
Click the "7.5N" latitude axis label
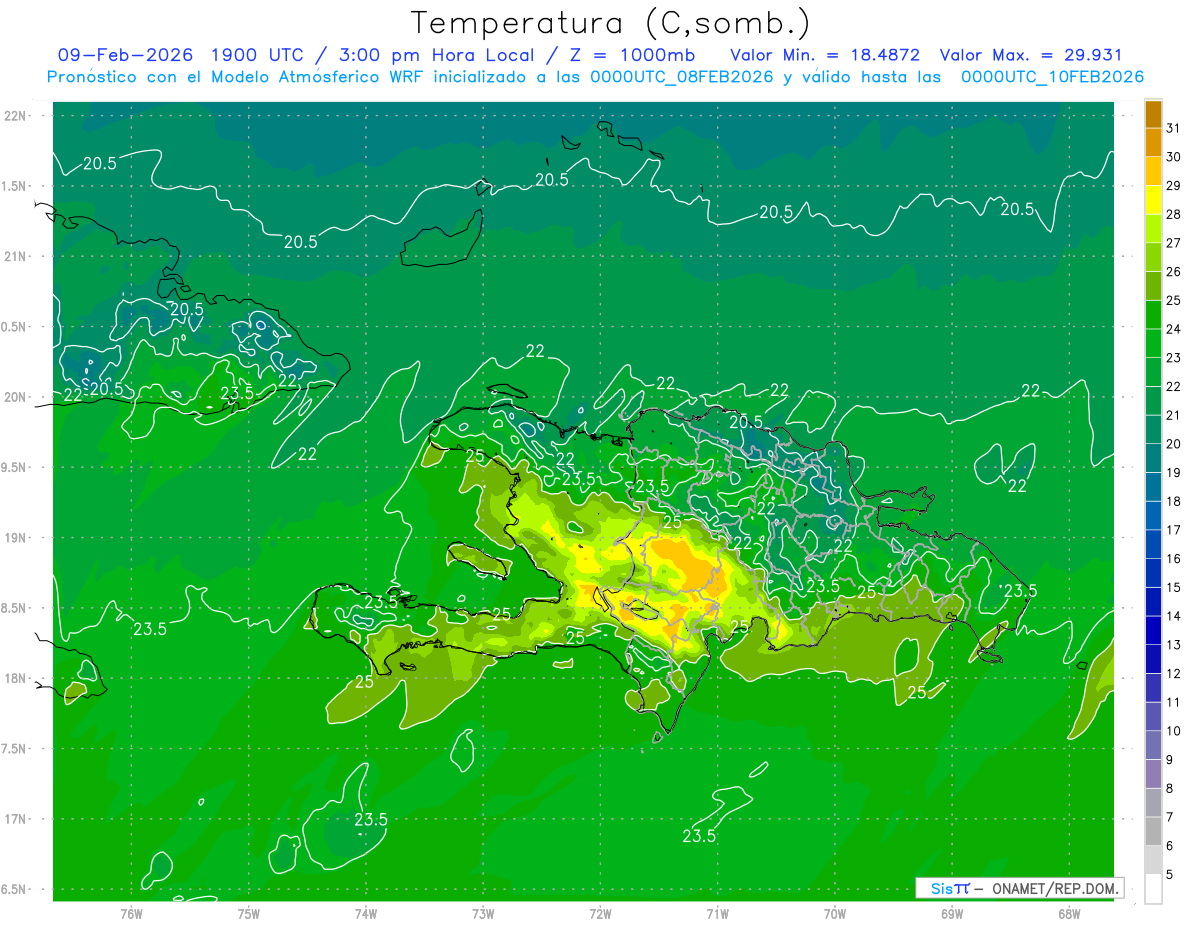click(x=15, y=748)
